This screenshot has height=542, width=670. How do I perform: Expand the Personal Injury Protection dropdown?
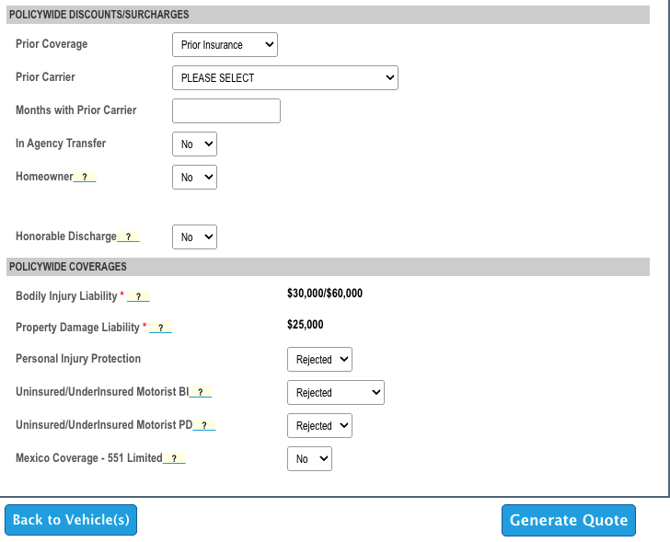[319, 360]
